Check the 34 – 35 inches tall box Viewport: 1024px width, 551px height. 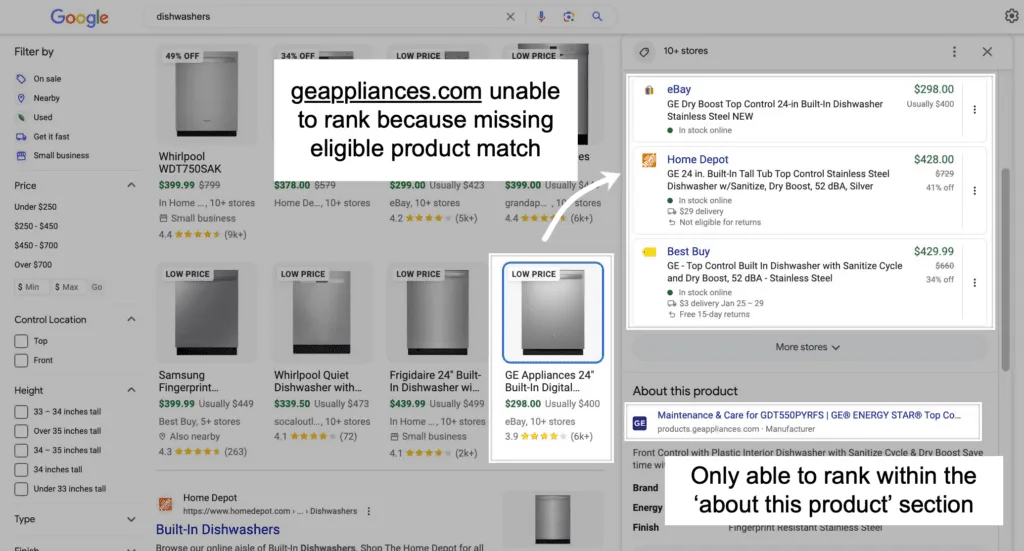click(x=21, y=450)
